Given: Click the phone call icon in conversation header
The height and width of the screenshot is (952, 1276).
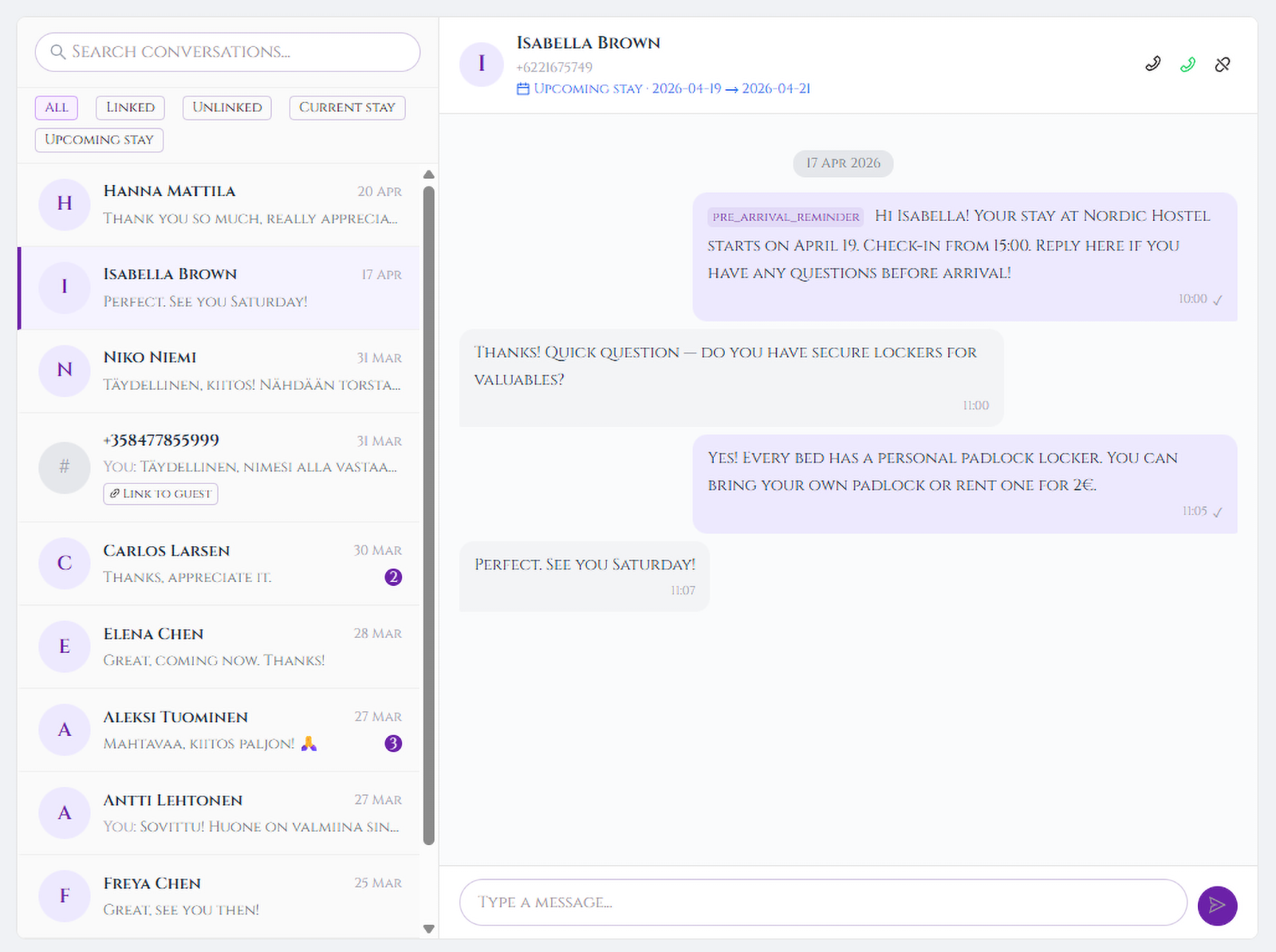Looking at the screenshot, I should coord(1152,64).
